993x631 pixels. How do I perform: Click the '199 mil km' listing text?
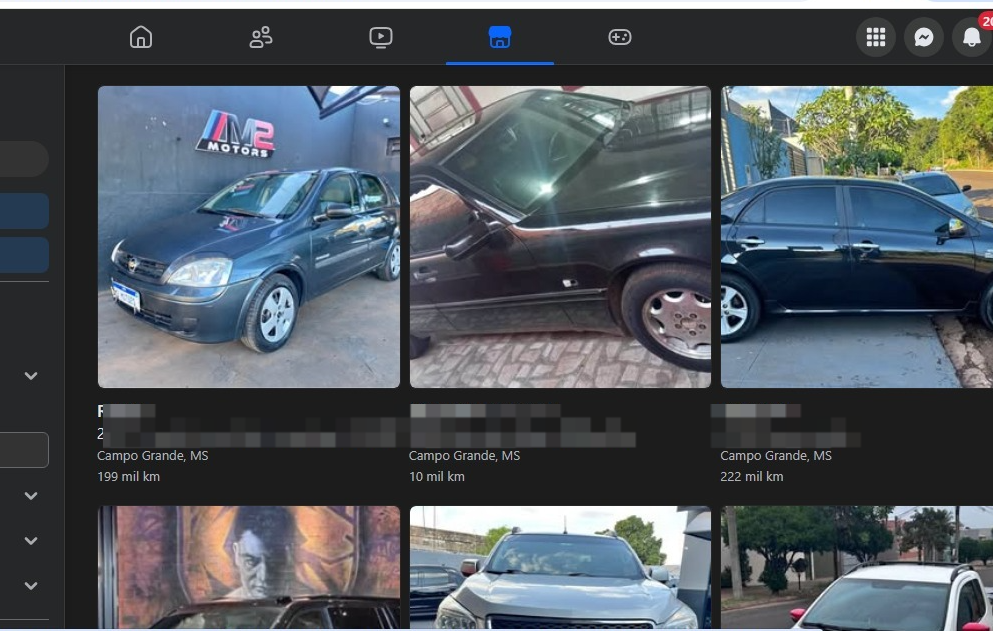point(129,476)
